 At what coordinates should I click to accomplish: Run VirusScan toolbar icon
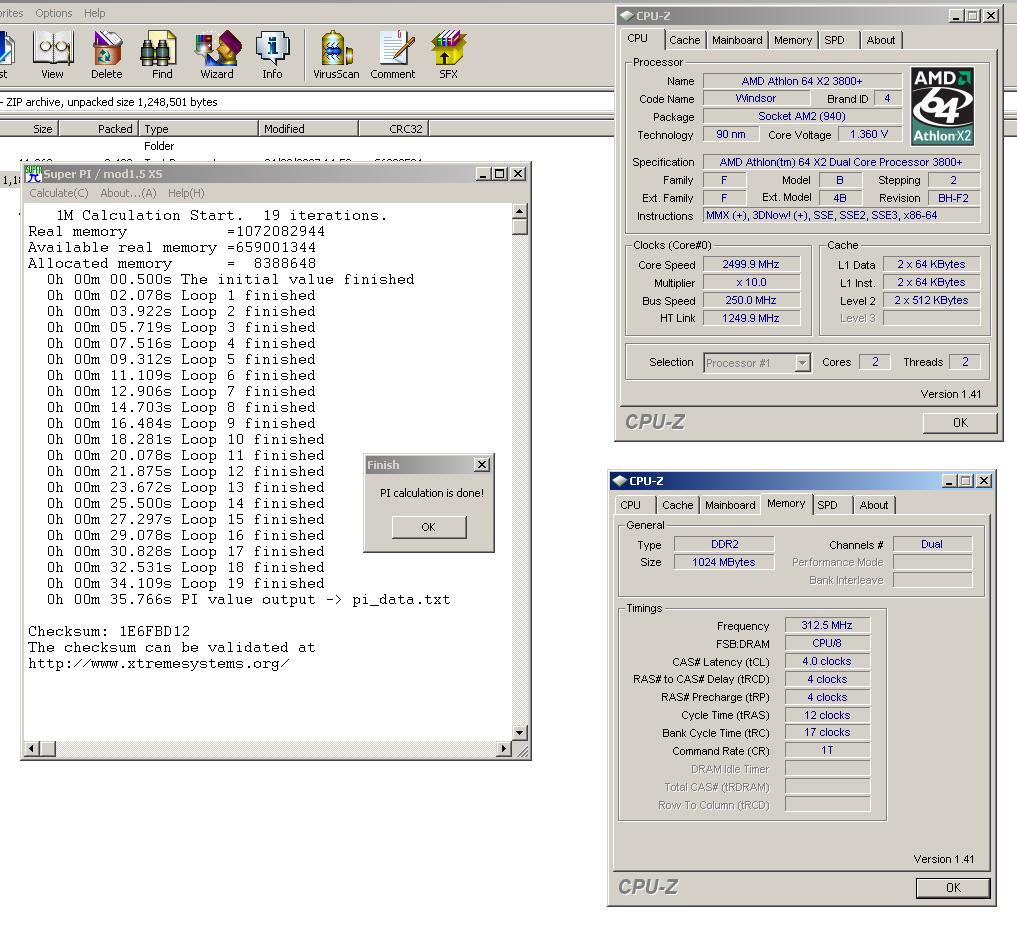click(336, 54)
